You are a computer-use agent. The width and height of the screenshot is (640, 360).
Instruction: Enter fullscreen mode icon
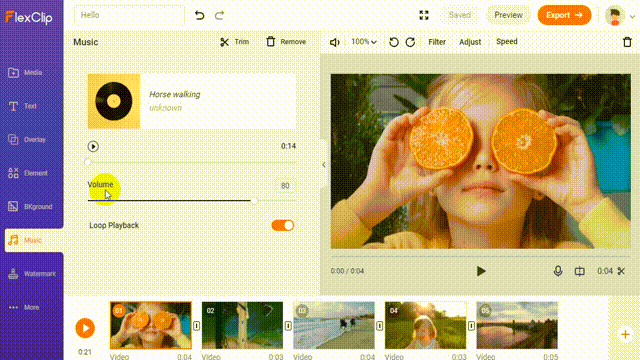click(x=424, y=16)
